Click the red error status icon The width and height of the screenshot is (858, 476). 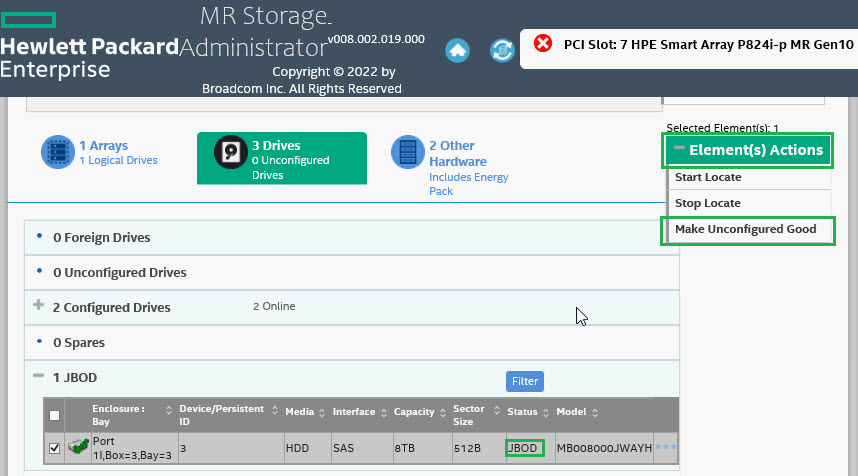click(543, 44)
